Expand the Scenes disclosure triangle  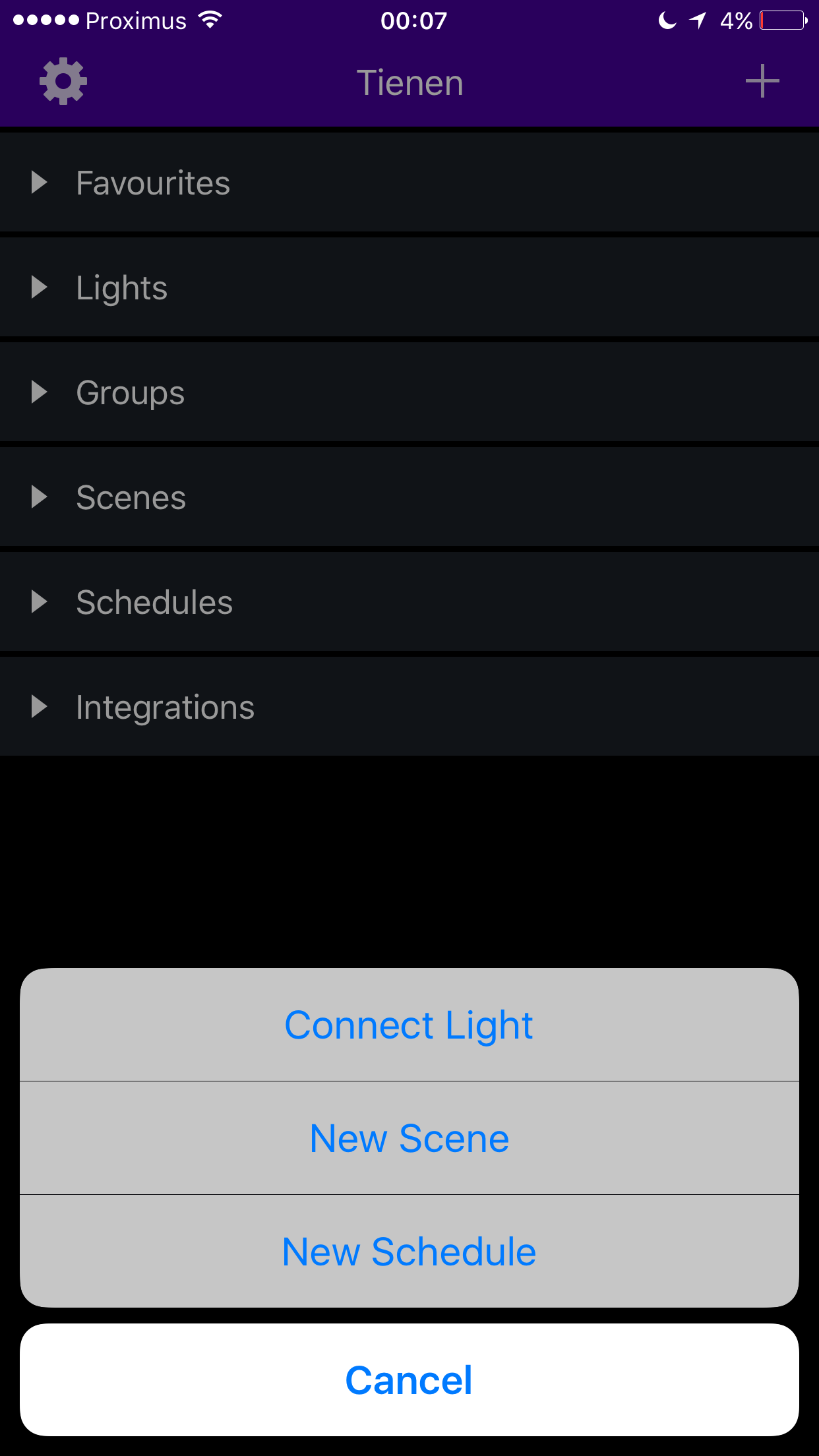[x=40, y=497]
